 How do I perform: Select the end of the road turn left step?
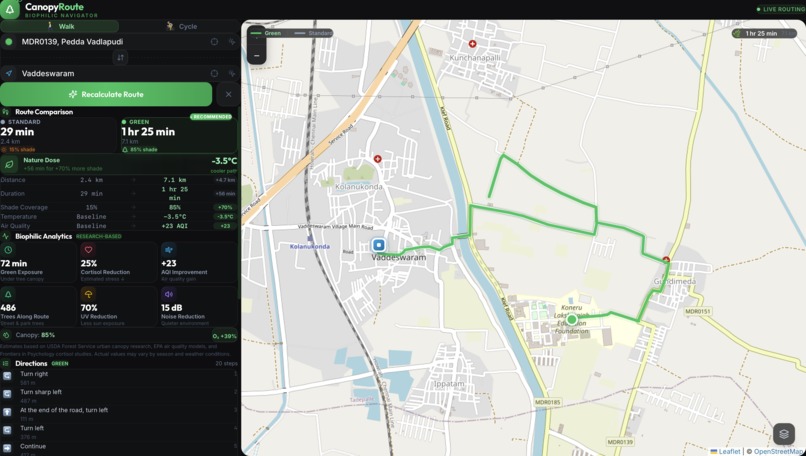119,414
